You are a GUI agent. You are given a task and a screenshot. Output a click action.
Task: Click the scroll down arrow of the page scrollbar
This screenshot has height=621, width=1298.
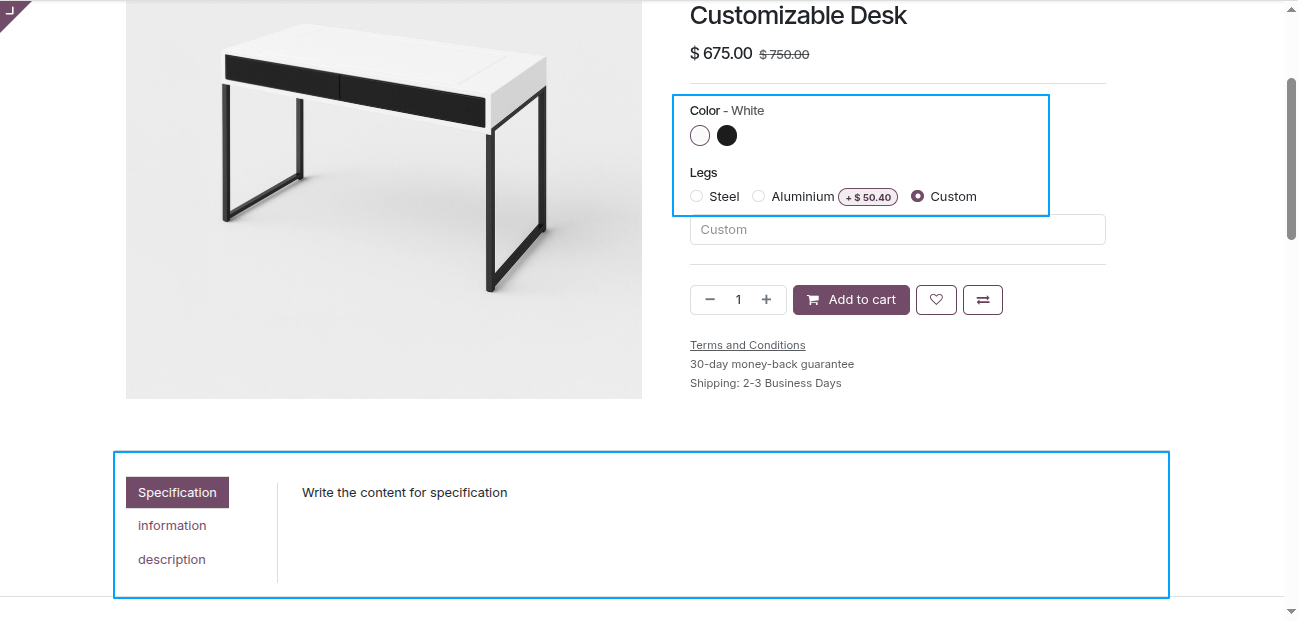click(1290, 611)
